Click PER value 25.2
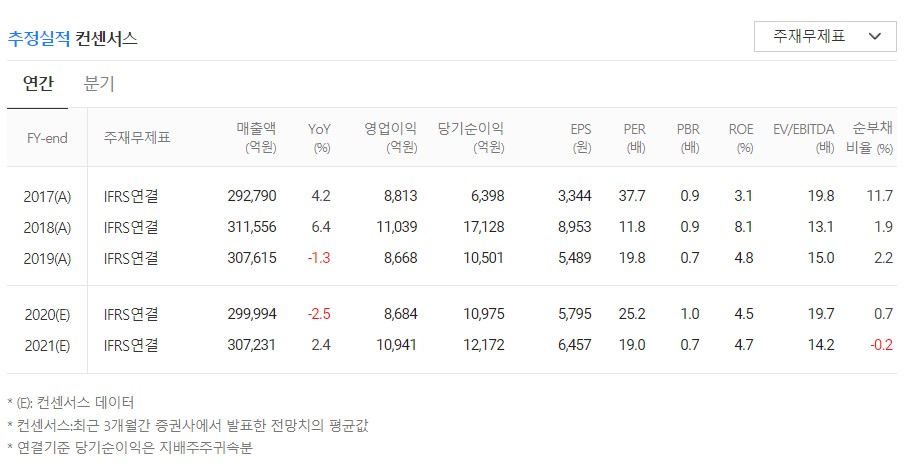Image resolution: width=909 pixels, height=475 pixels. (x=632, y=314)
